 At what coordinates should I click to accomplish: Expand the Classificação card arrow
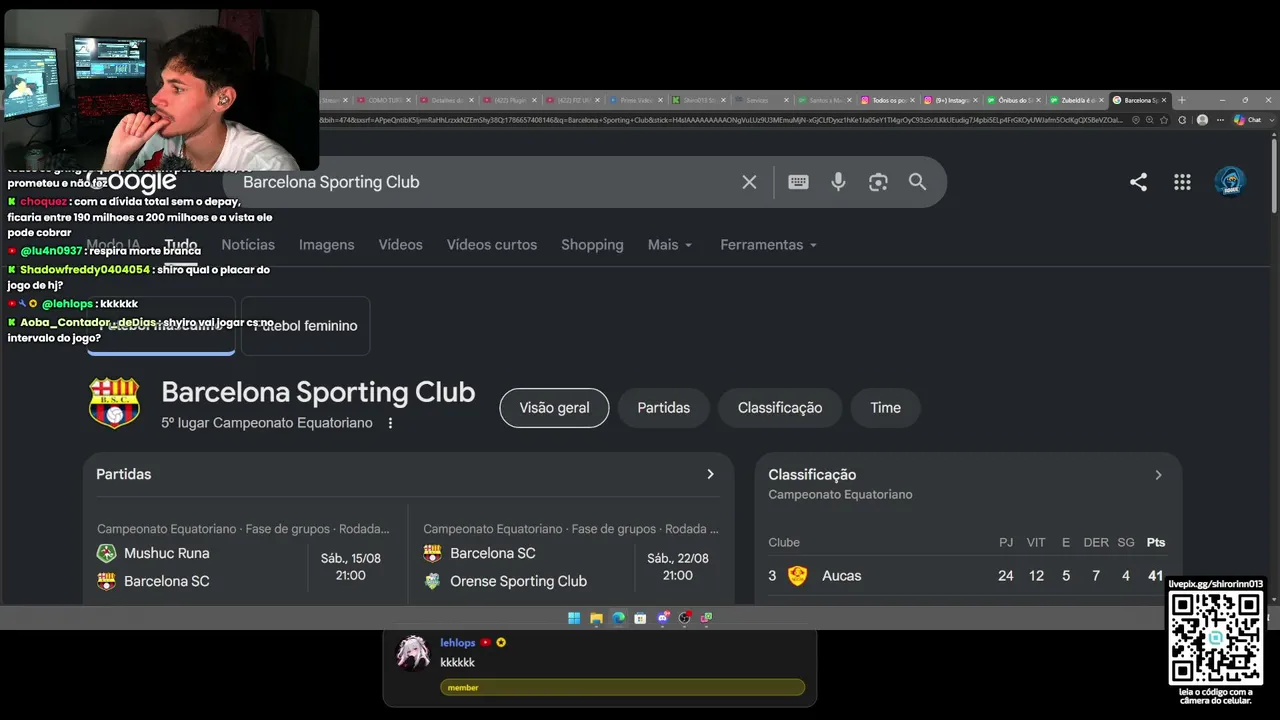(x=1158, y=475)
